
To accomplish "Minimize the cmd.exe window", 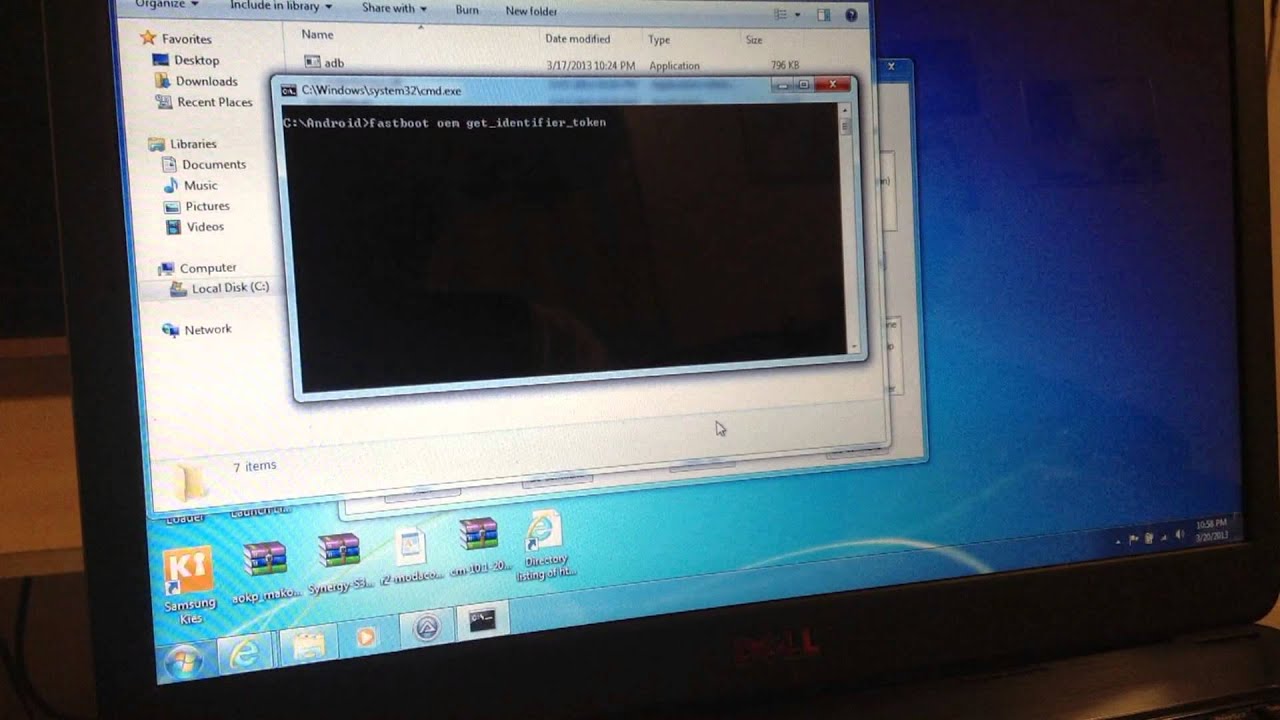I will point(784,85).
